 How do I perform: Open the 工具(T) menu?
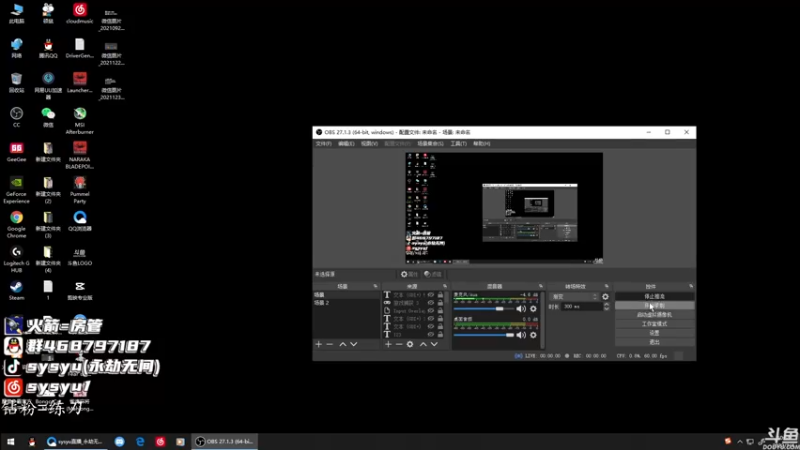(458, 144)
